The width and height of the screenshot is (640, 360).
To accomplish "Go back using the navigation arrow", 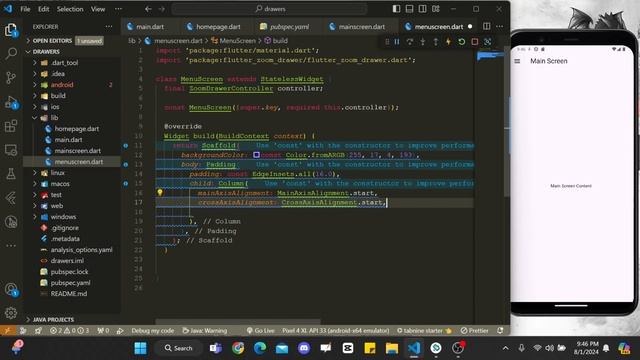I will point(148,9).
